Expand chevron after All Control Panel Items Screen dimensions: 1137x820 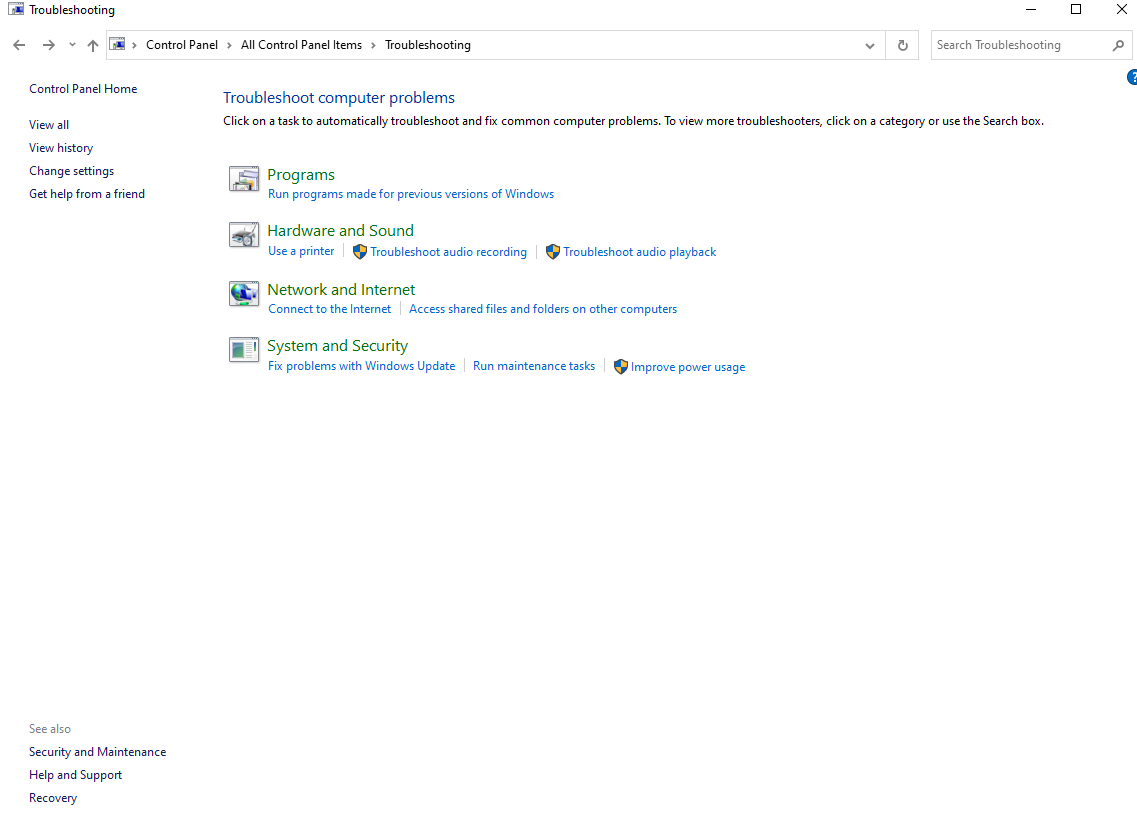click(x=373, y=45)
